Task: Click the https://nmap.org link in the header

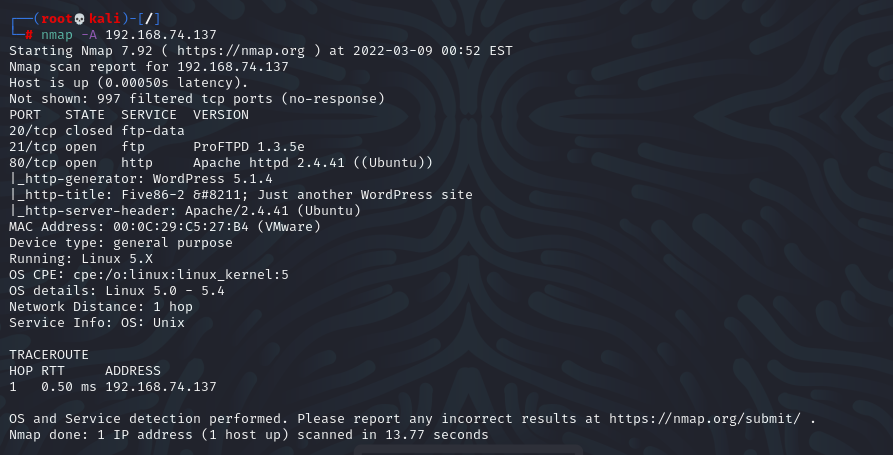Action: click(x=241, y=51)
